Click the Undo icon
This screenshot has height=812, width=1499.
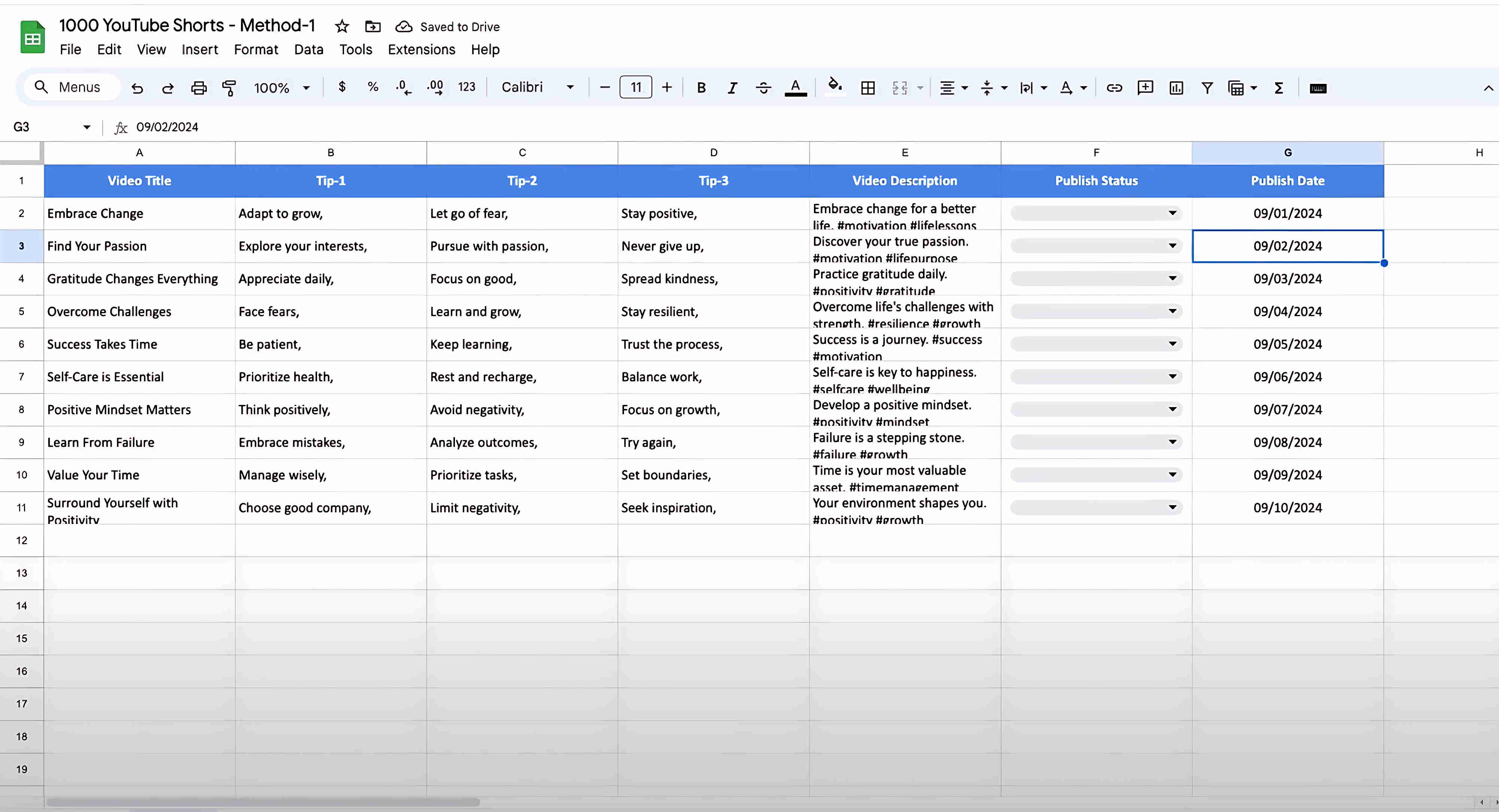[137, 88]
